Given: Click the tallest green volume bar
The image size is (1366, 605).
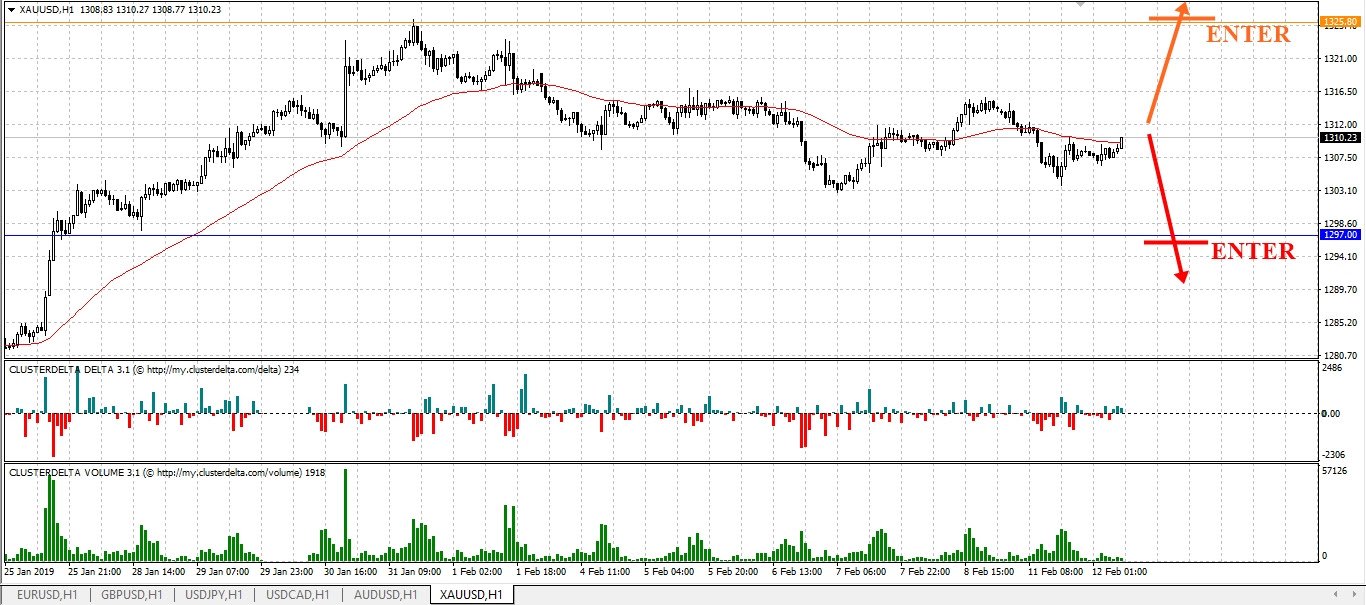Looking at the screenshot, I should [x=345, y=514].
